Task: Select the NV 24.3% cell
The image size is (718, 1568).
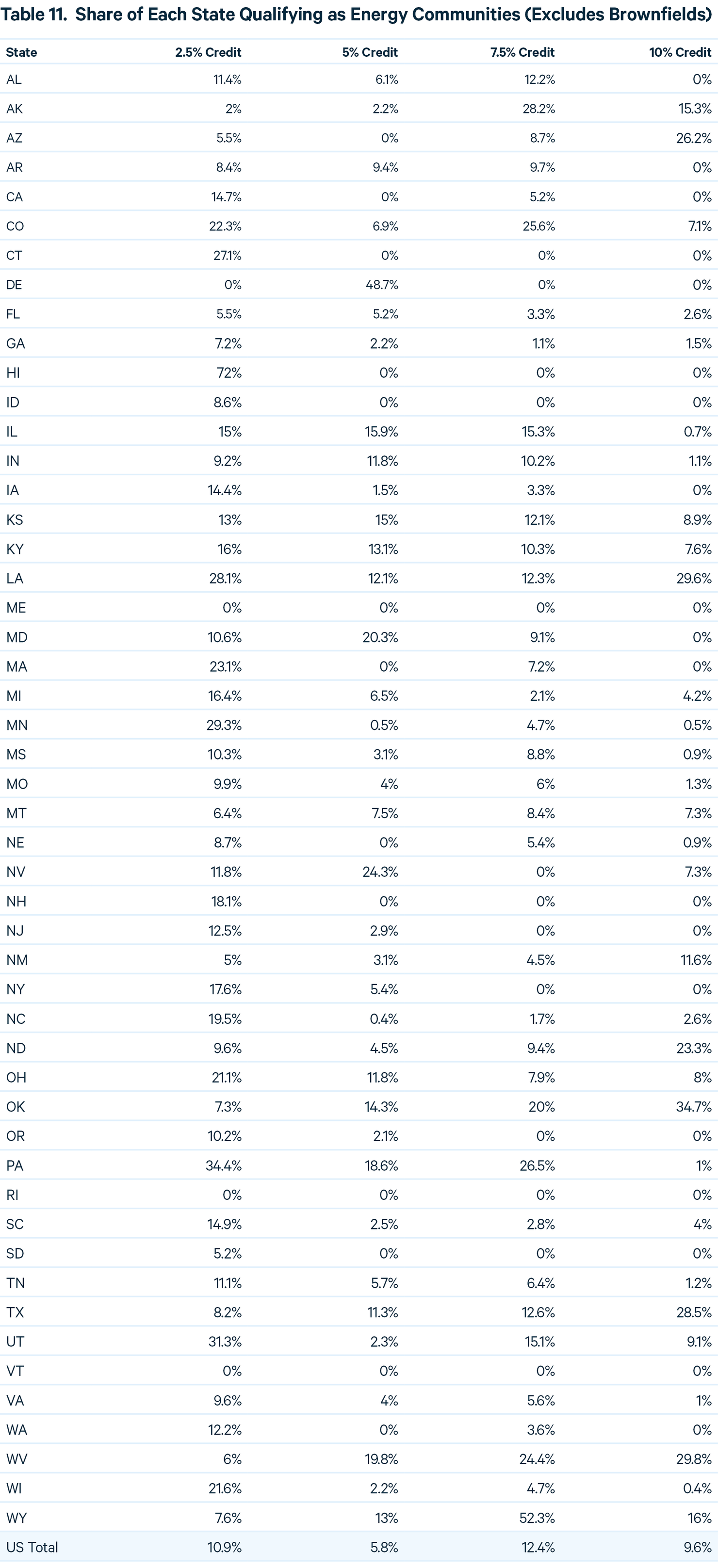Action: (x=380, y=872)
